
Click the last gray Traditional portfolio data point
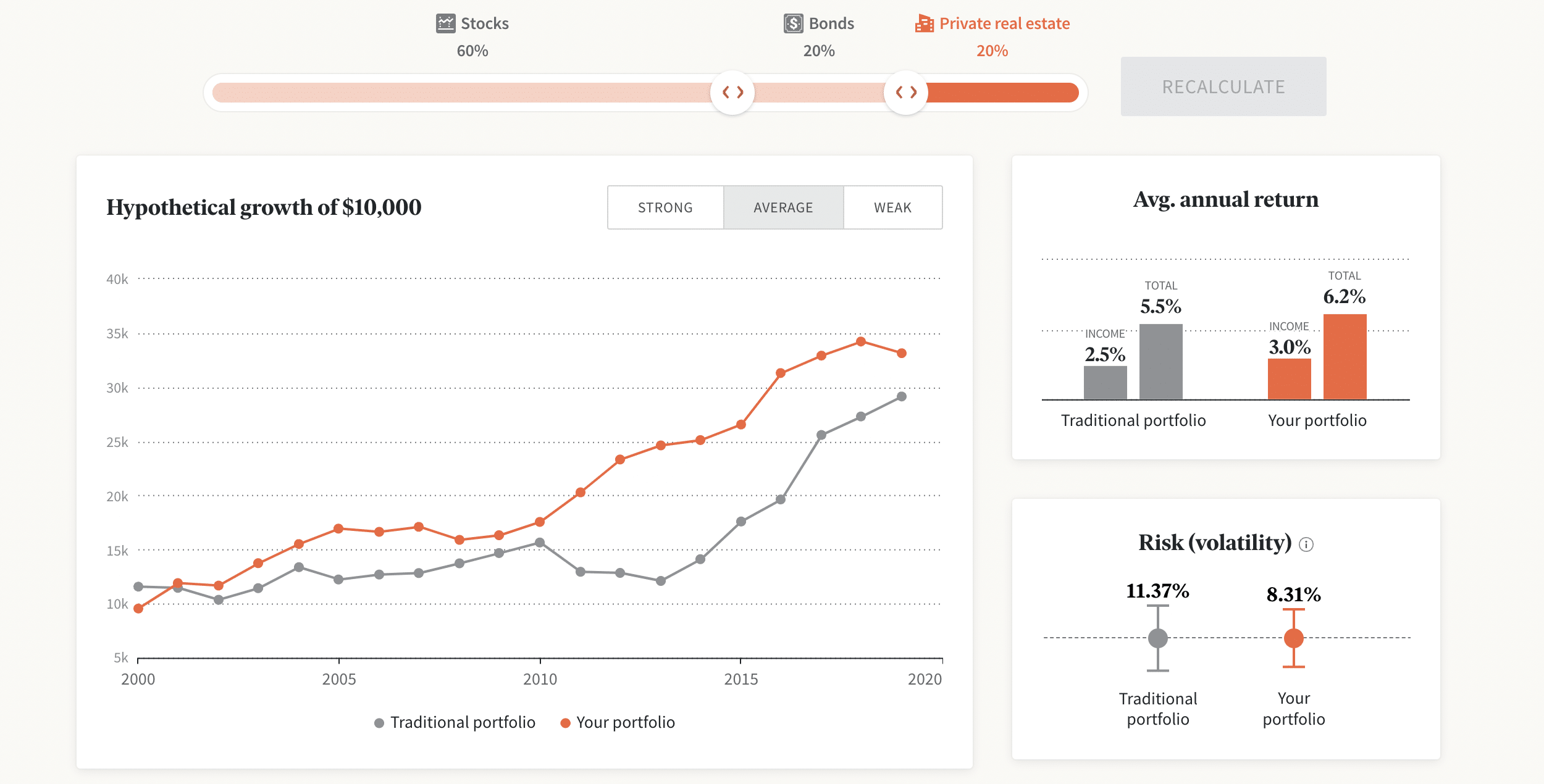902,396
